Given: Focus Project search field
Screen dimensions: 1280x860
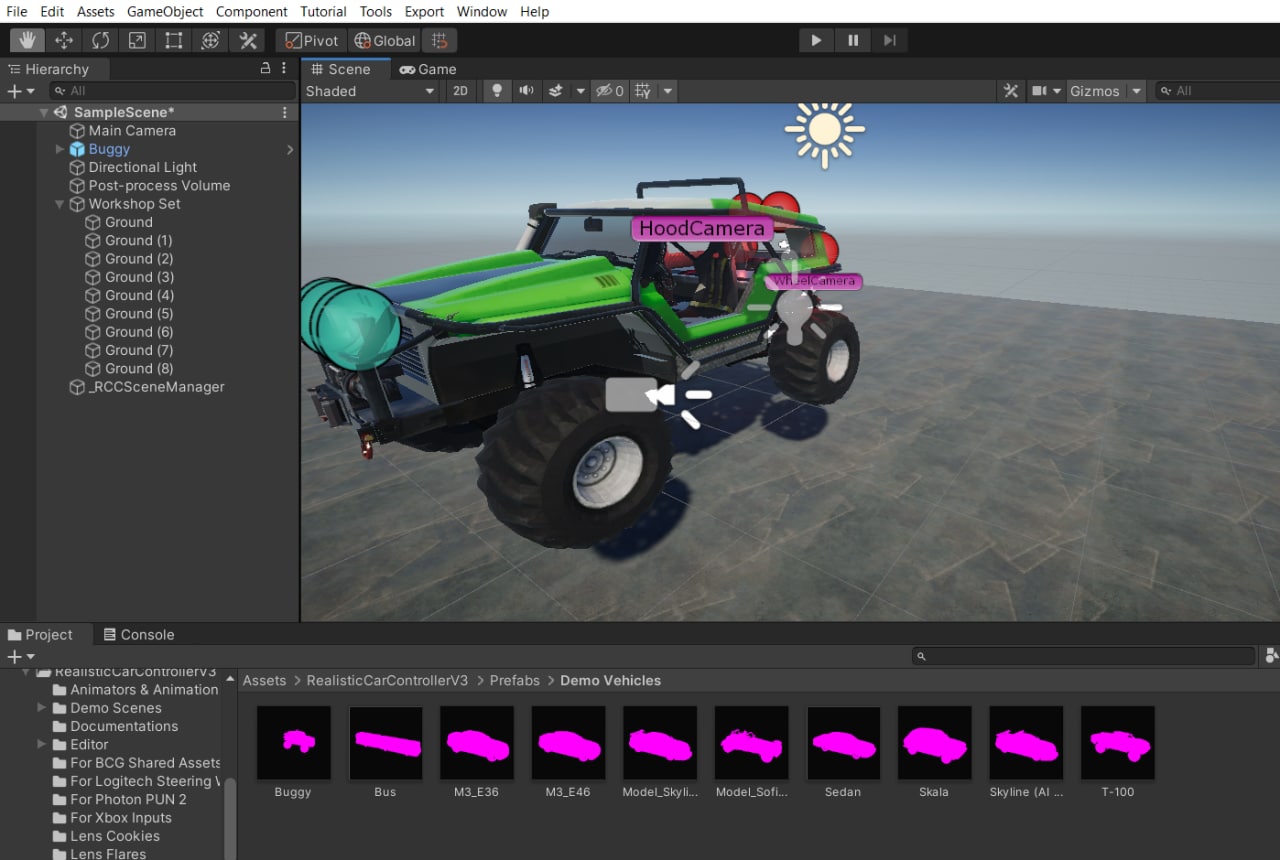Looking at the screenshot, I should 1084,657.
